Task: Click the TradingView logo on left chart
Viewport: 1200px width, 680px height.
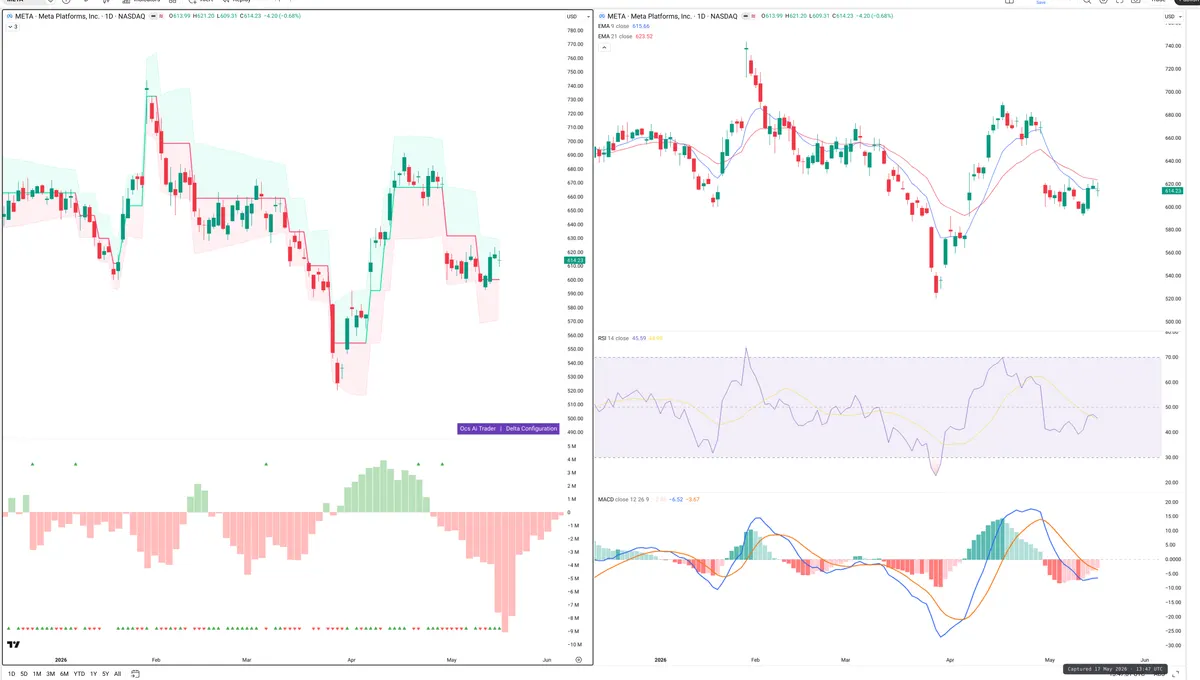Action: [14, 646]
